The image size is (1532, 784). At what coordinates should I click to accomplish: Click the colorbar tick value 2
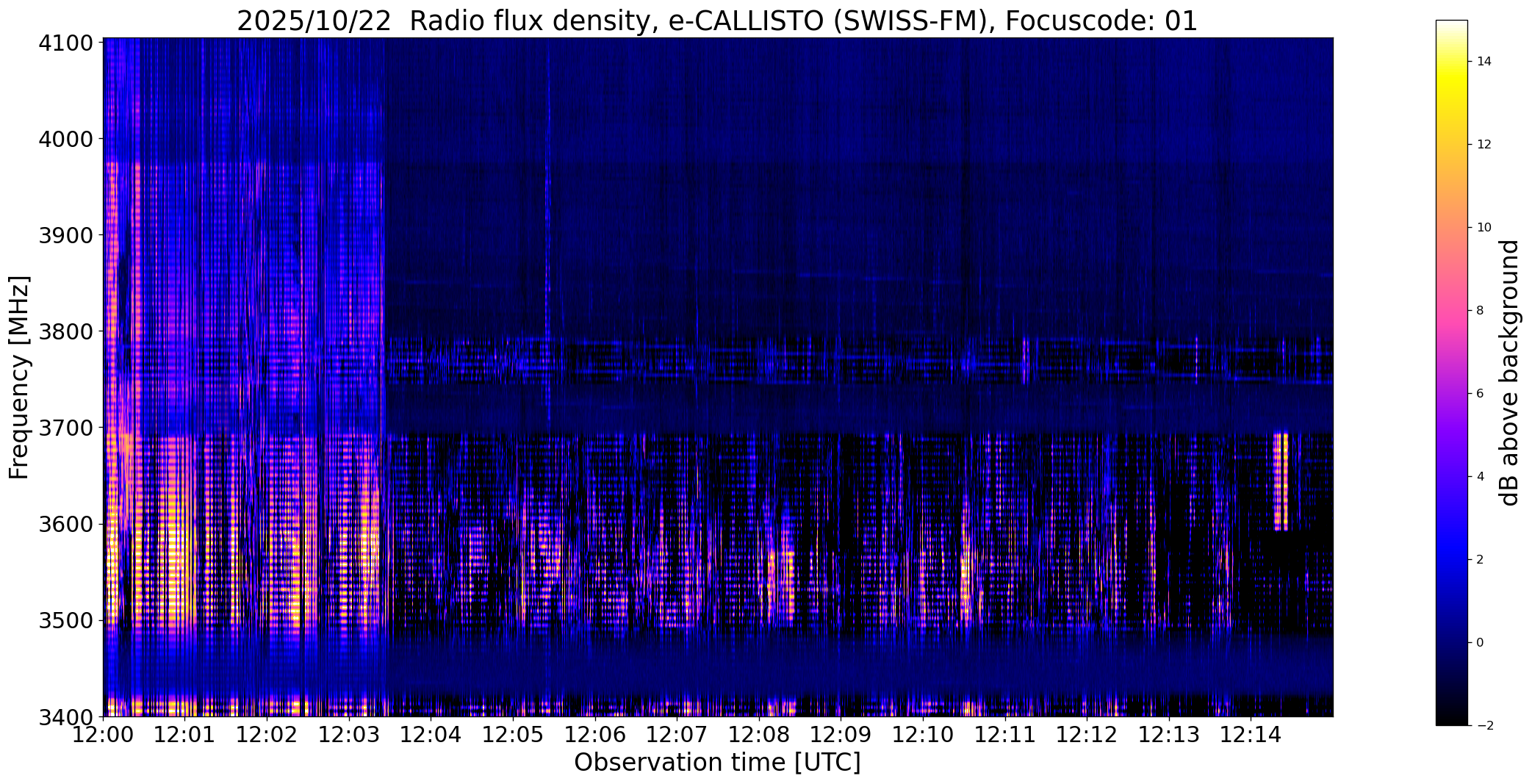pyautogui.click(x=1480, y=560)
